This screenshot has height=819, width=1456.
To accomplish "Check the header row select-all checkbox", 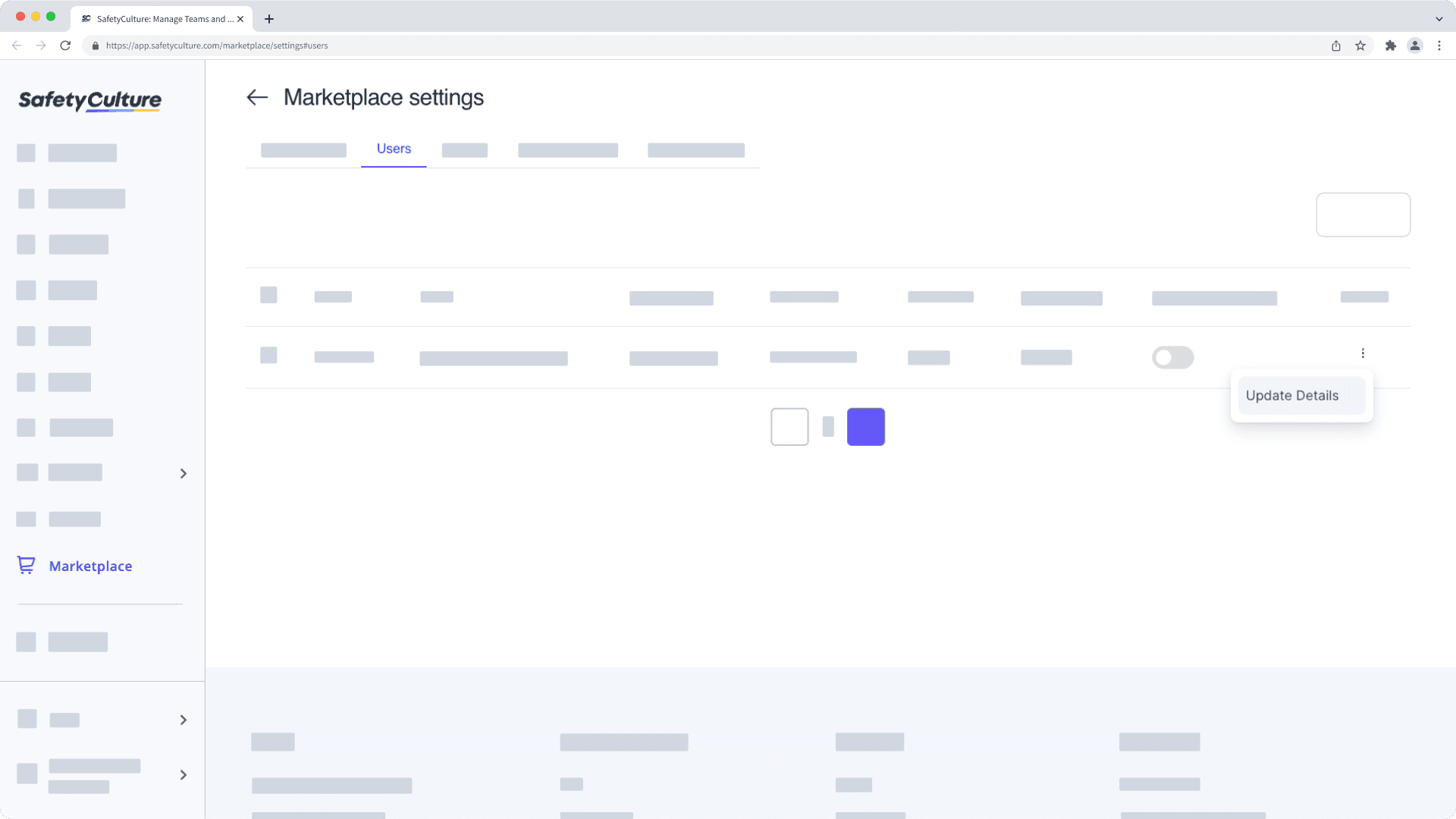I will tap(268, 295).
